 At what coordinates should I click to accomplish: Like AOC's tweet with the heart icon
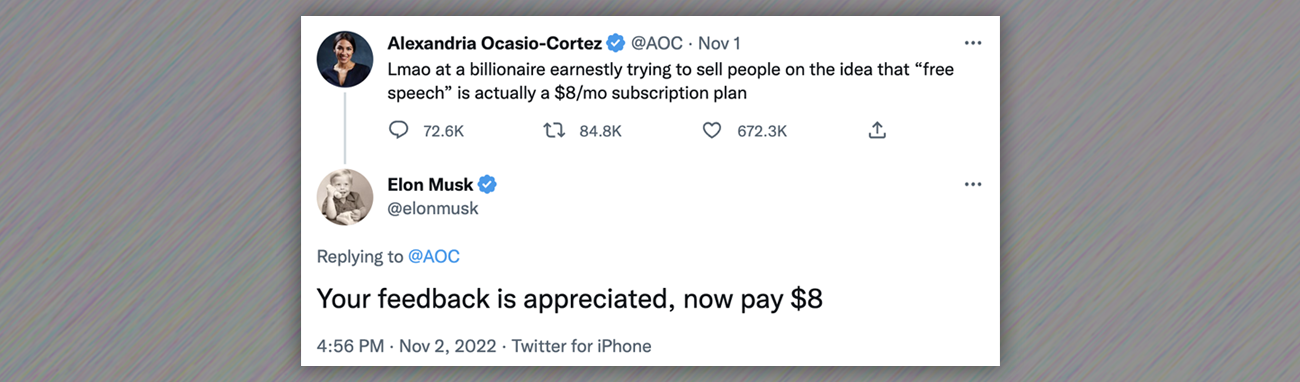pyautogui.click(x=712, y=130)
